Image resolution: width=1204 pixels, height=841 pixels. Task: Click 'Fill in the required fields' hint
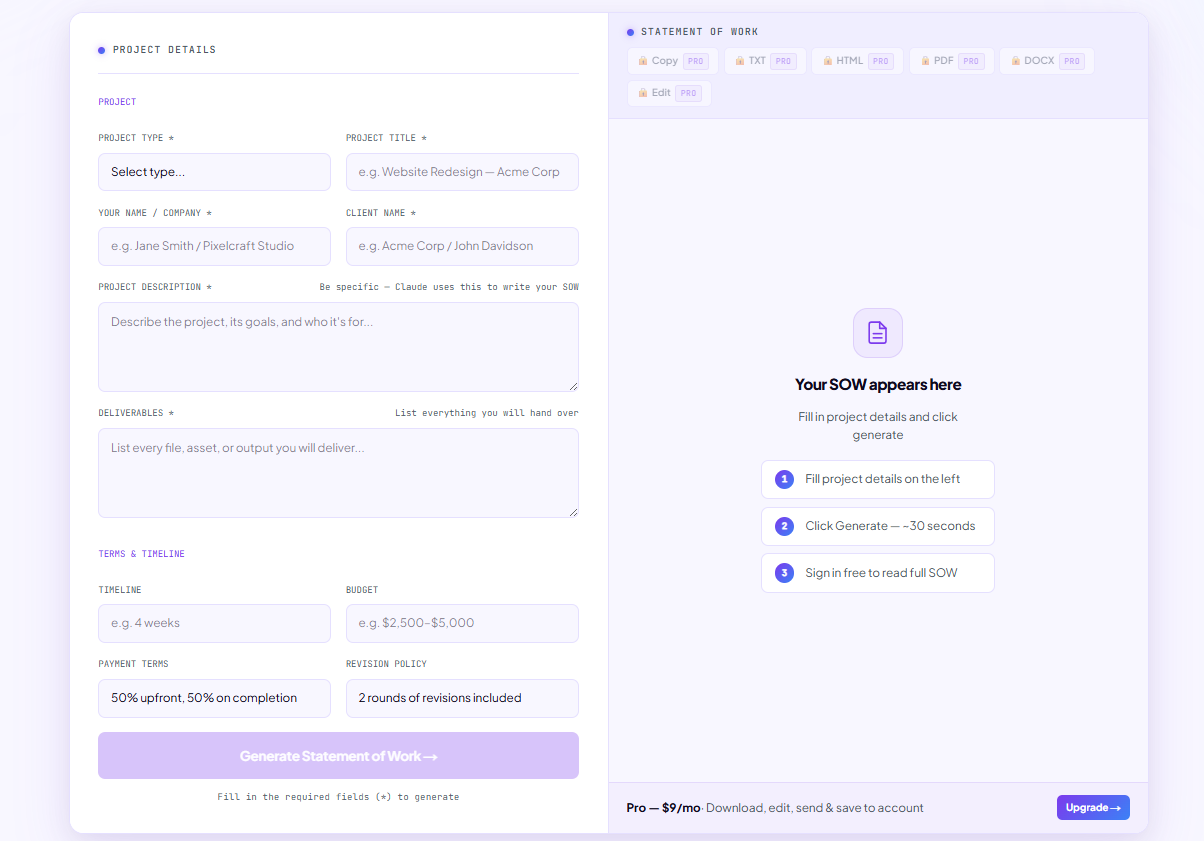338,797
